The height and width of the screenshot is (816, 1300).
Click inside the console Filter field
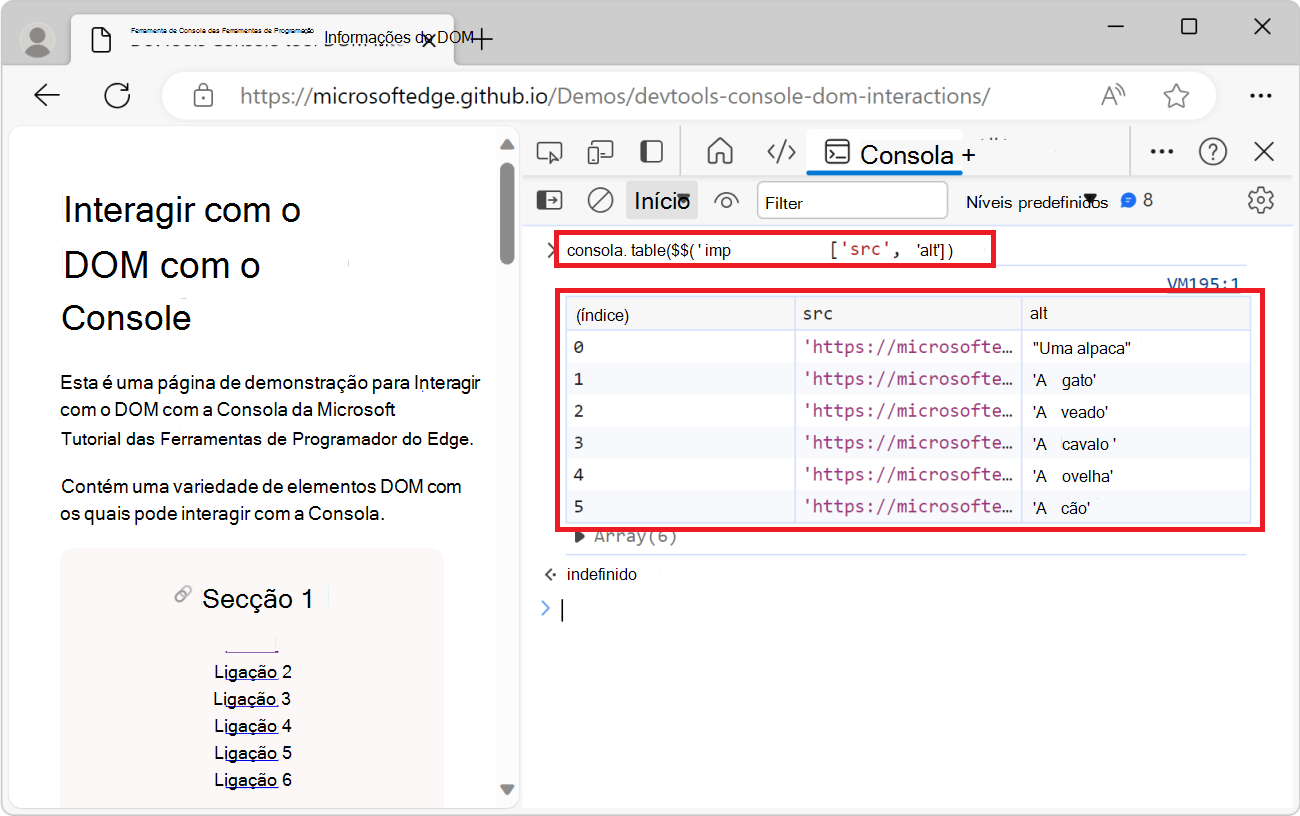tap(852, 201)
